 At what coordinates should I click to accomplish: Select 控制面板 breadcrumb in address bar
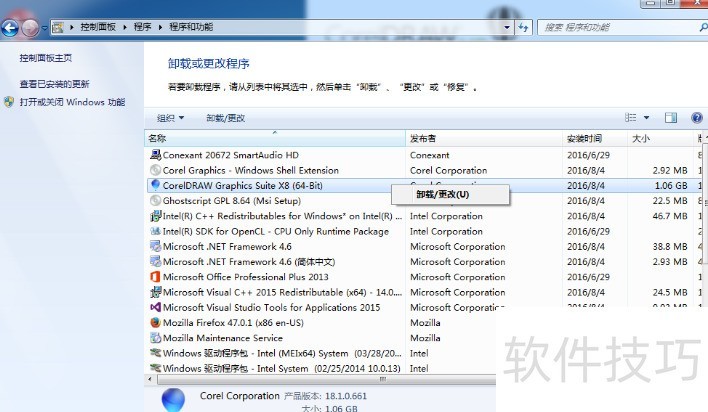98,27
